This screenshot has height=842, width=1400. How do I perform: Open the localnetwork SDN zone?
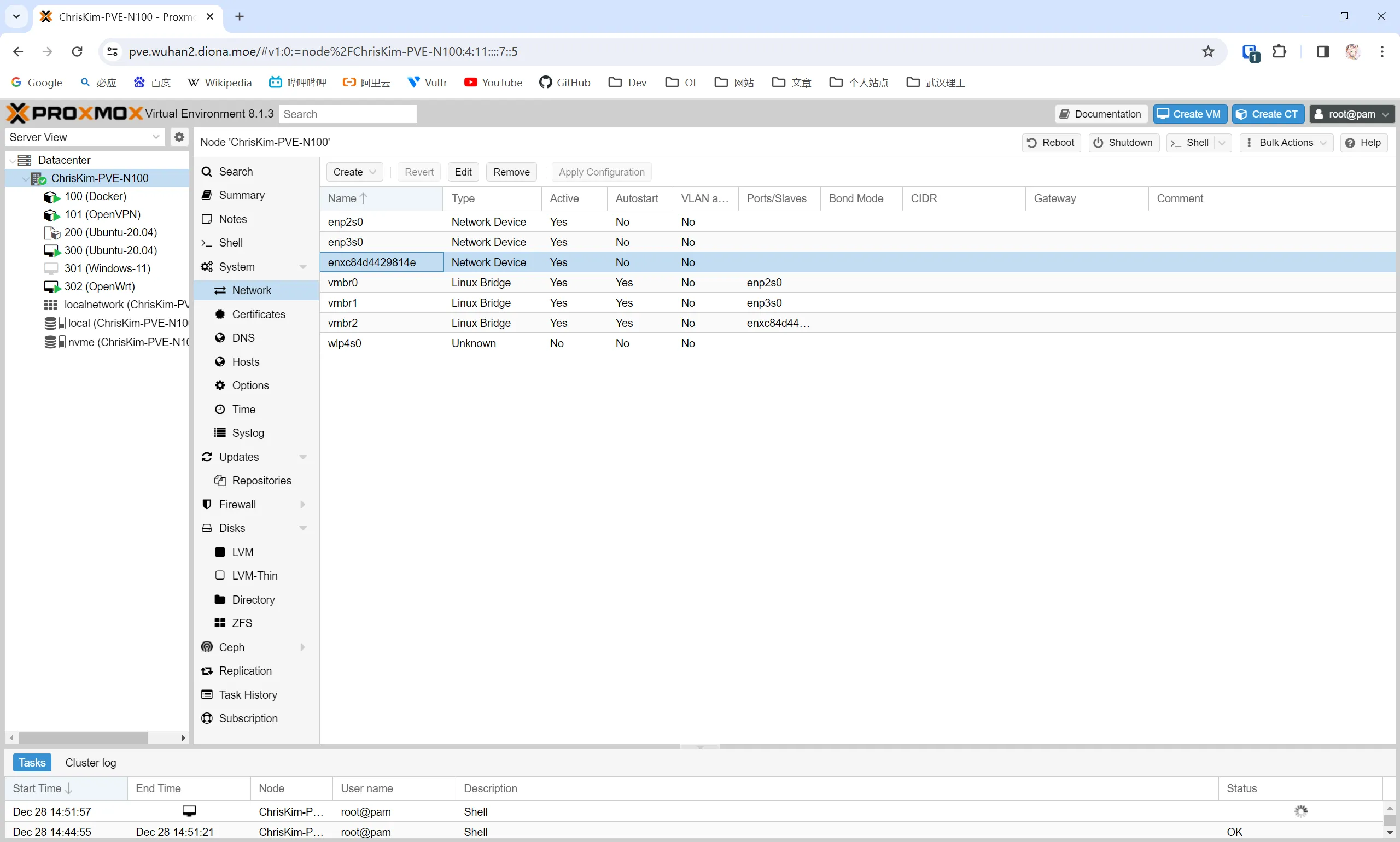tap(116, 305)
